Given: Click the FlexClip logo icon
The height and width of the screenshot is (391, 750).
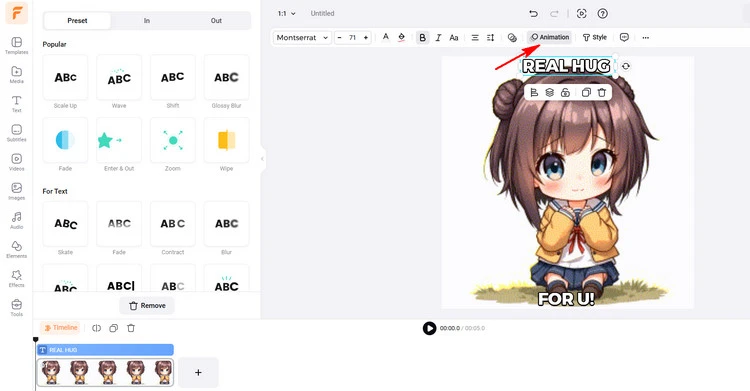Looking at the screenshot, I should coord(16,13).
